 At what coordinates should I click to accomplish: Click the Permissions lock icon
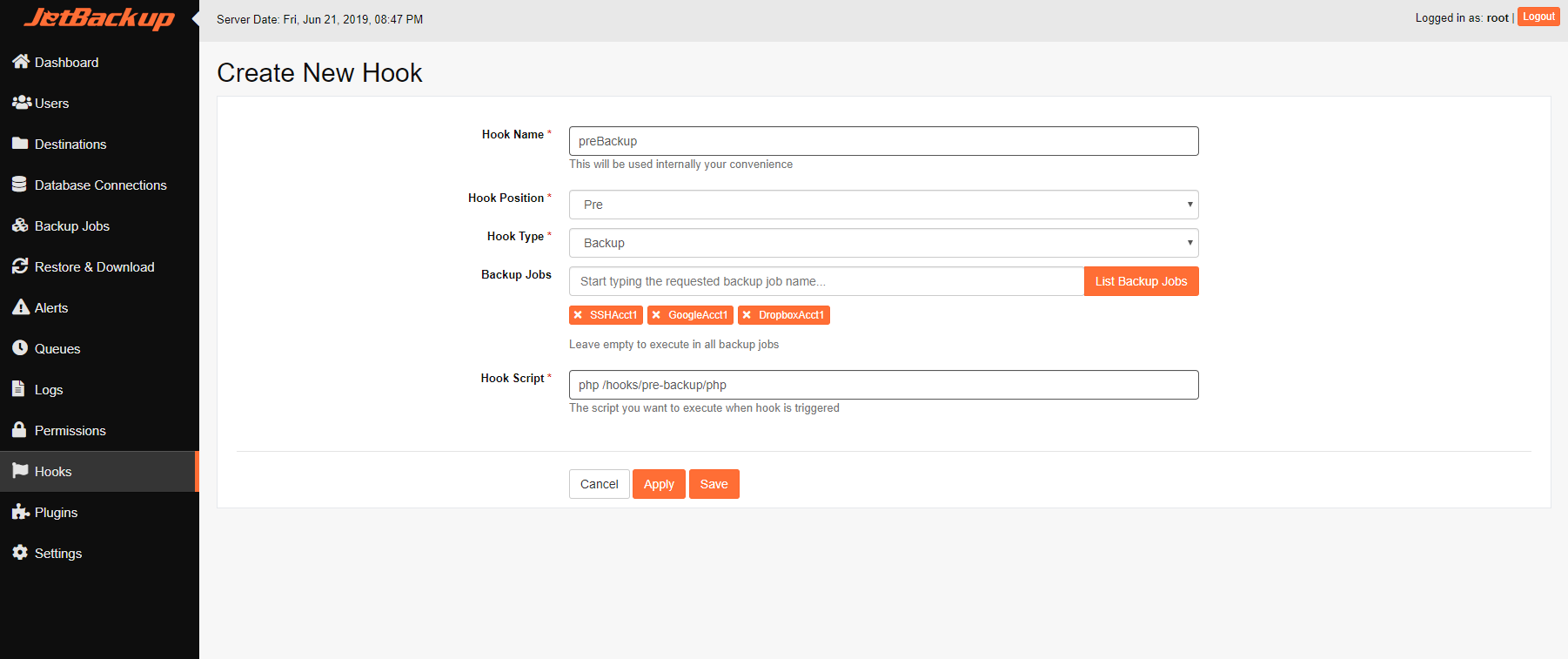tap(19, 430)
